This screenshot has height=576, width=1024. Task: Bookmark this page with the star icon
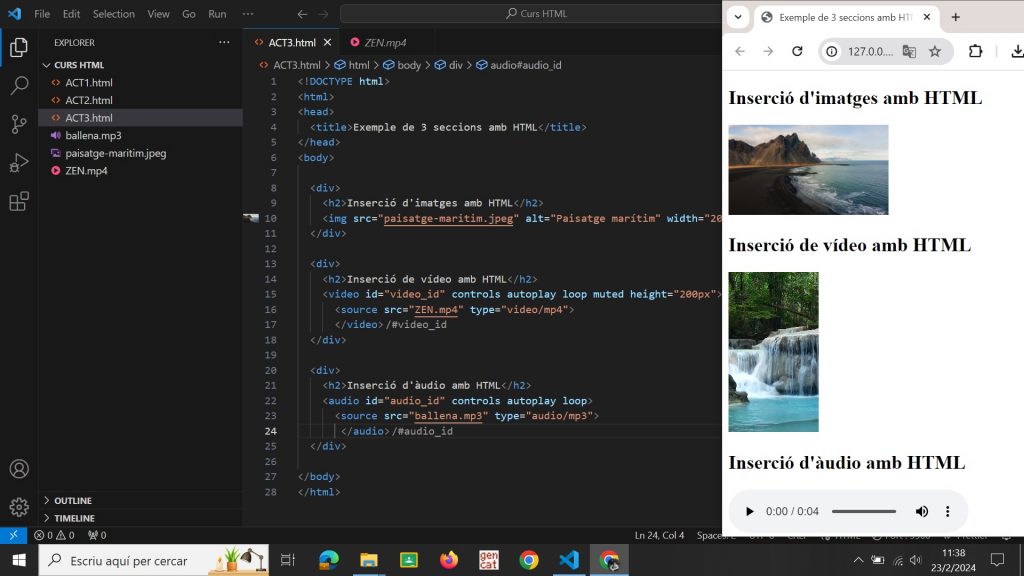pos(935,52)
